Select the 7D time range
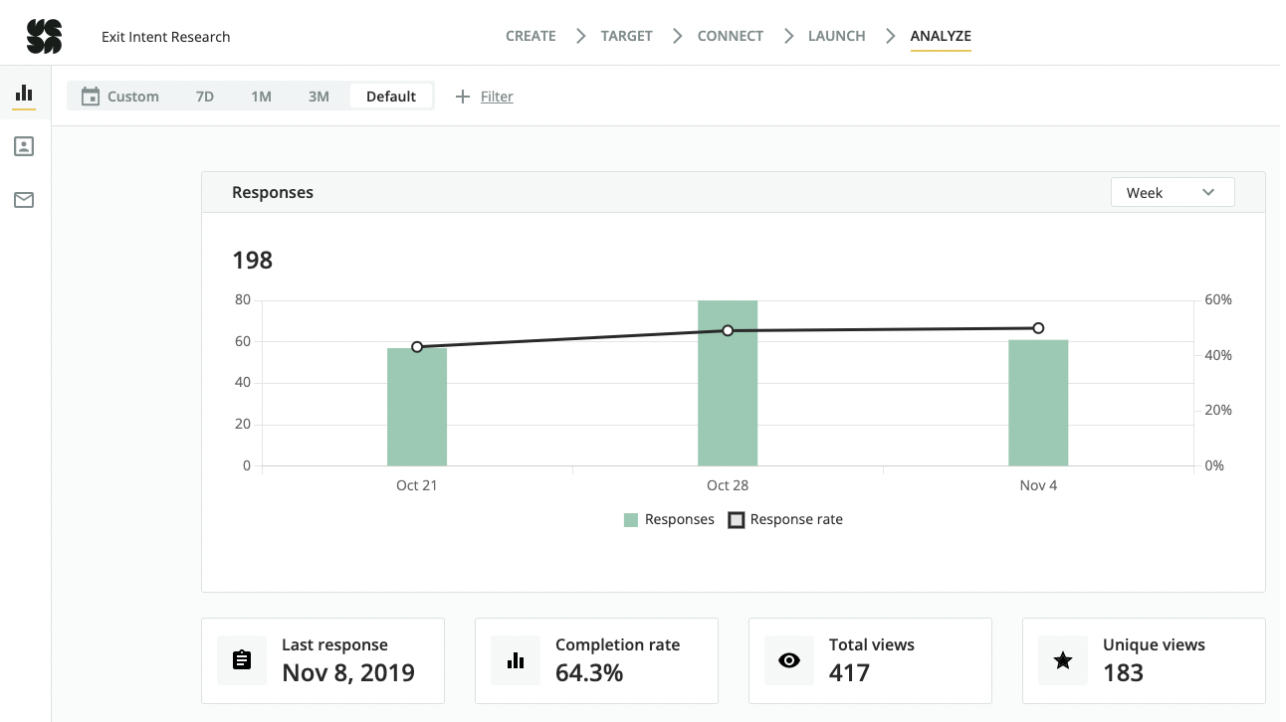Image resolution: width=1286 pixels, height=722 pixels. [204, 96]
